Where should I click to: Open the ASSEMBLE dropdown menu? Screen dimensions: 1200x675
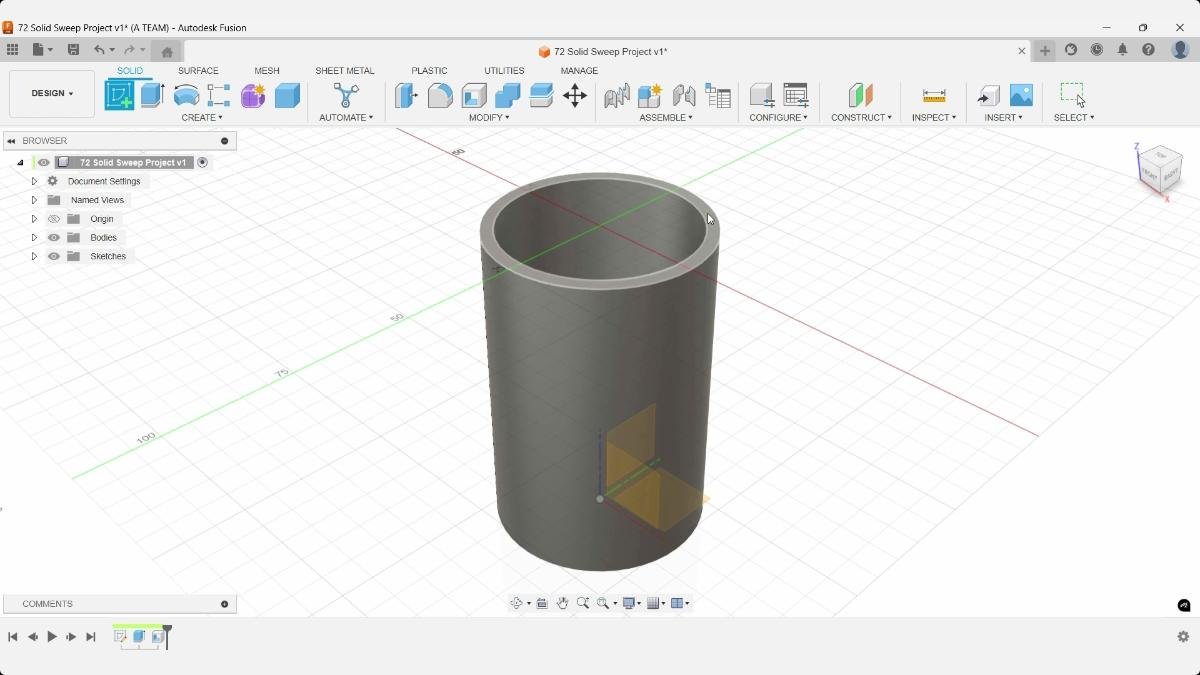point(666,118)
